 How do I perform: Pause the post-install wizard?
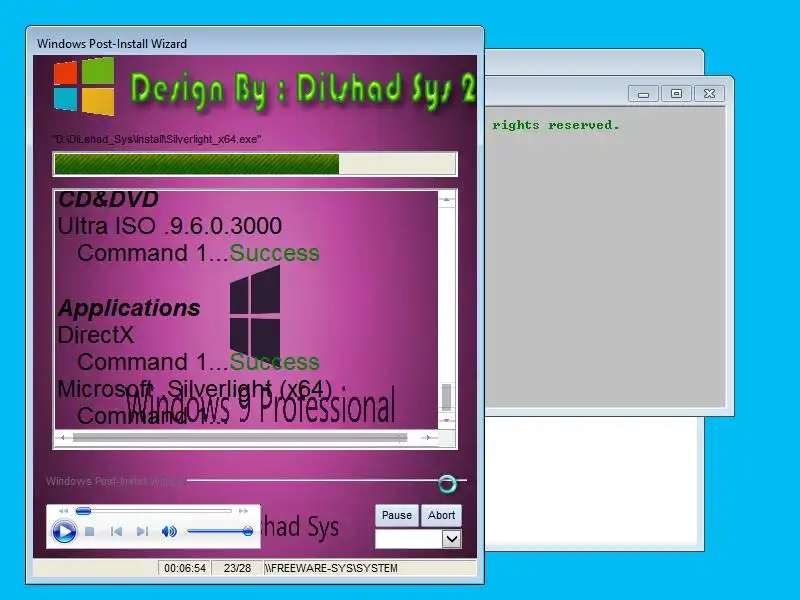(397, 515)
